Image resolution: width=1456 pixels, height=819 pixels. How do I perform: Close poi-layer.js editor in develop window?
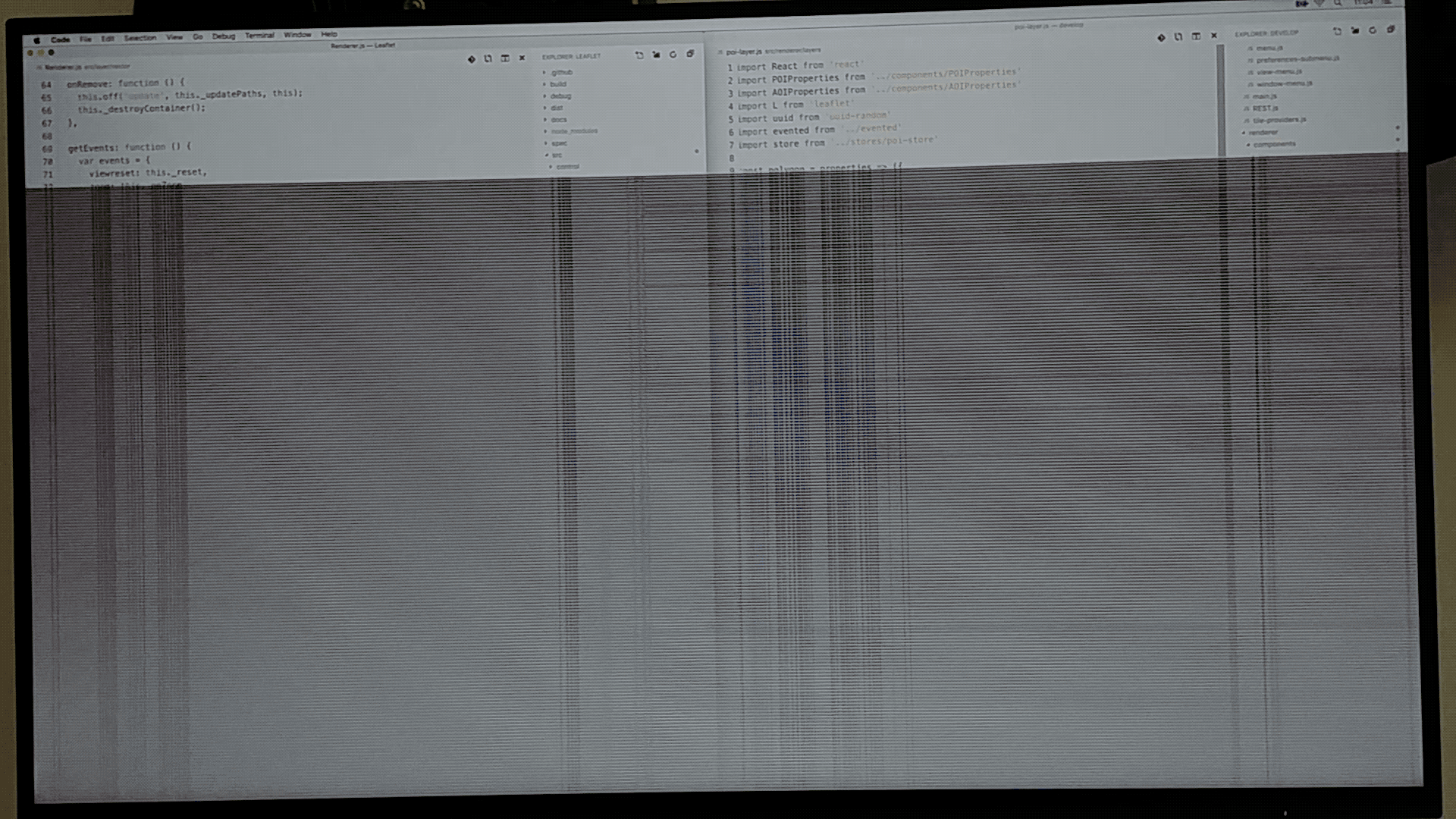tap(1214, 36)
